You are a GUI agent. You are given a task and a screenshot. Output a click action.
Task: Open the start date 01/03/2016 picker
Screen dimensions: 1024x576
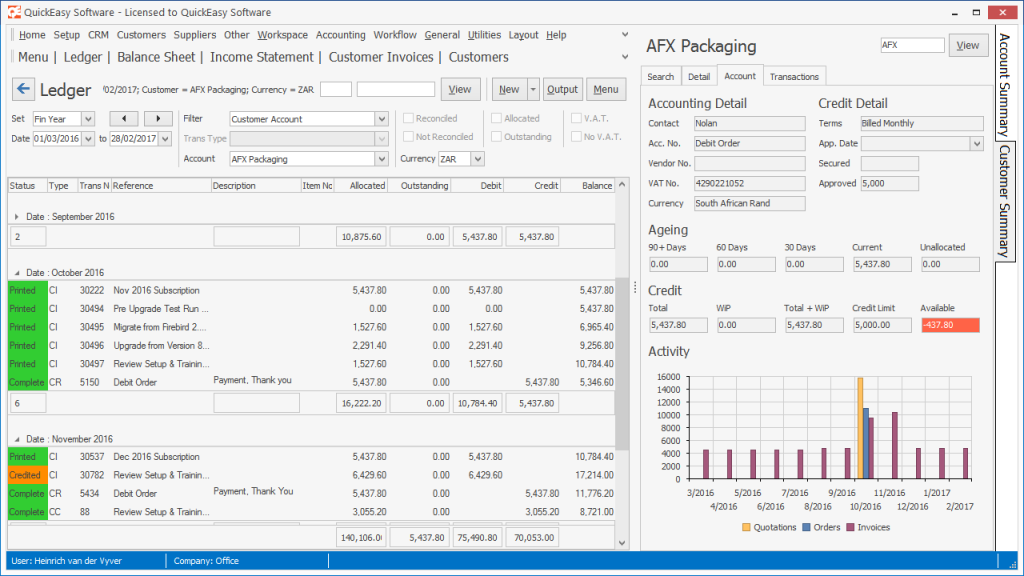(88, 138)
